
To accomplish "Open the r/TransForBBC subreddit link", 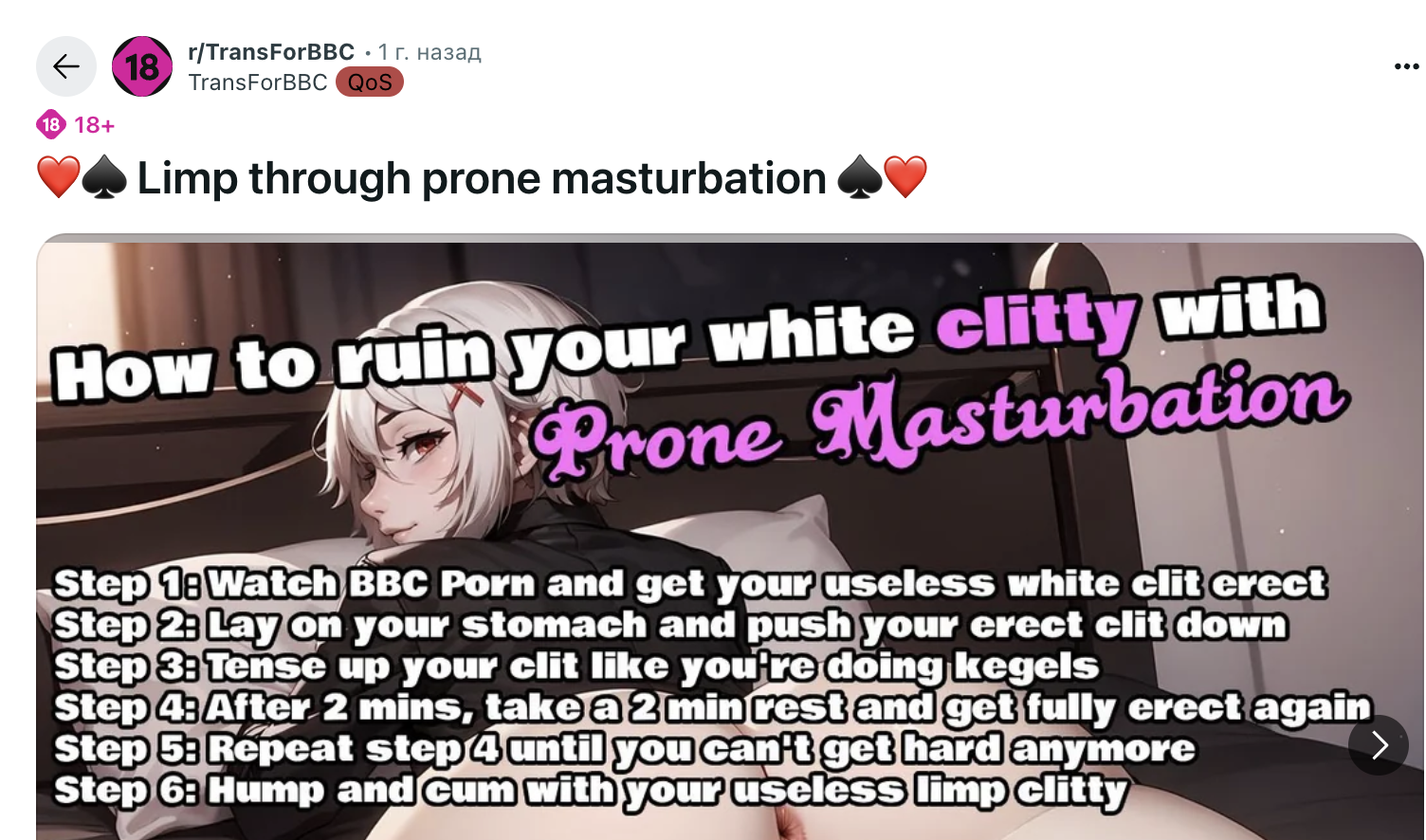I will point(271,52).
